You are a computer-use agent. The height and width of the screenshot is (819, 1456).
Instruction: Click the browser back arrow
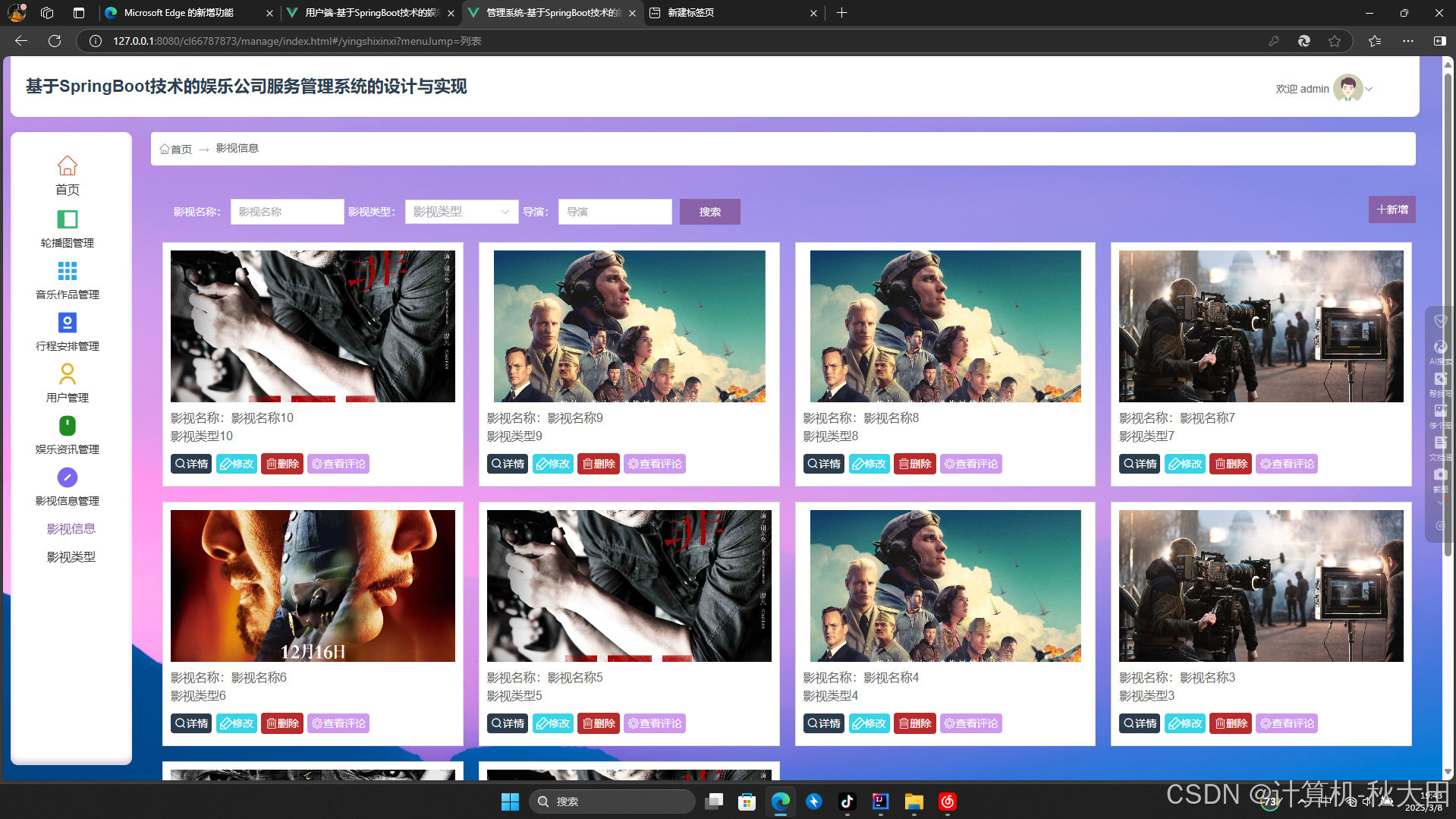(x=21, y=41)
